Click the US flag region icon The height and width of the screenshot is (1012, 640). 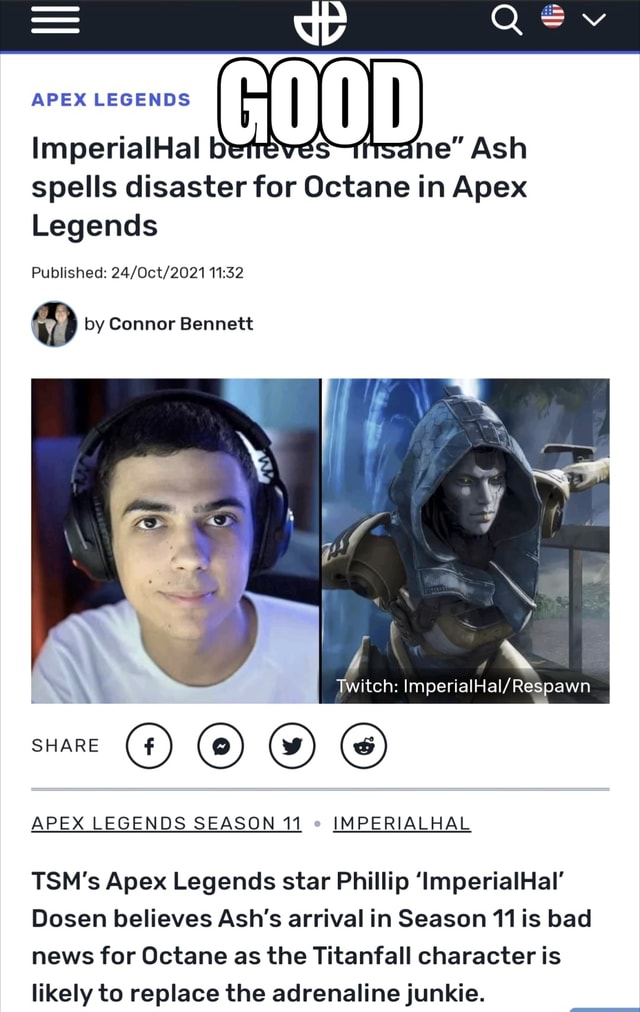553,17
